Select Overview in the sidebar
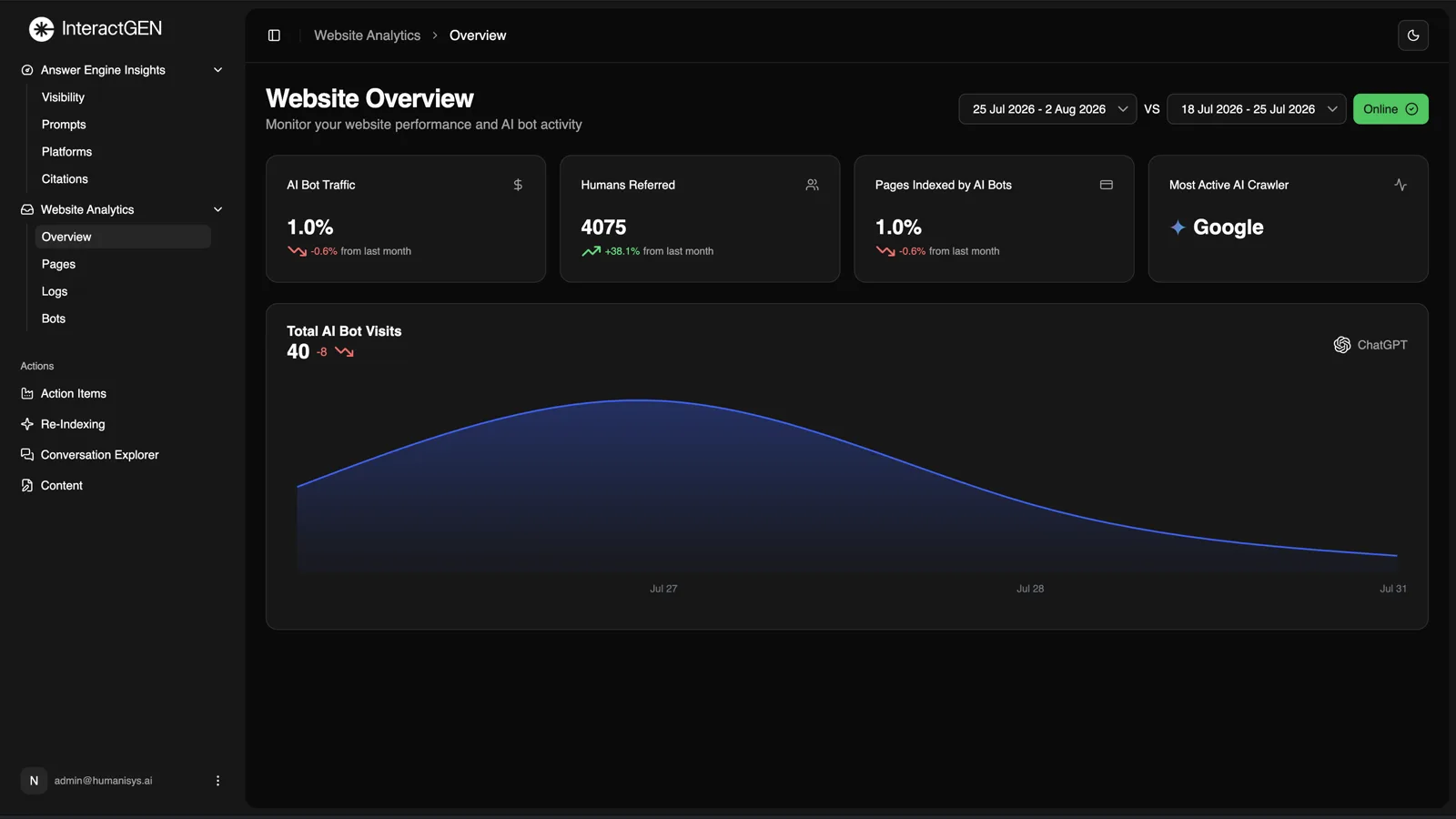The height and width of the screenshot is (819, 1456). point(123,237)
